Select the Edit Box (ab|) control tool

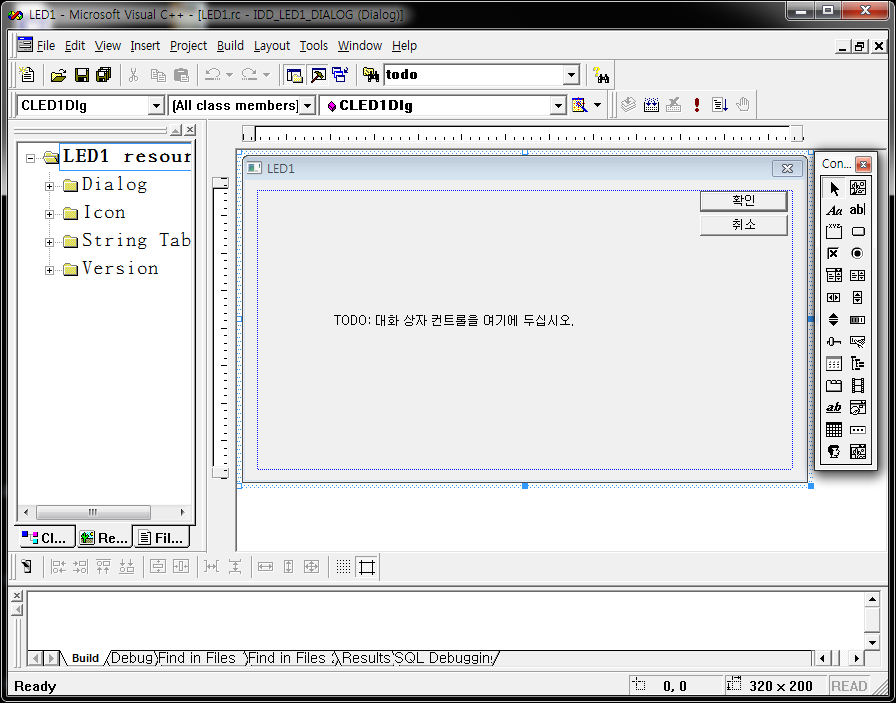click(x=858, y=210)
